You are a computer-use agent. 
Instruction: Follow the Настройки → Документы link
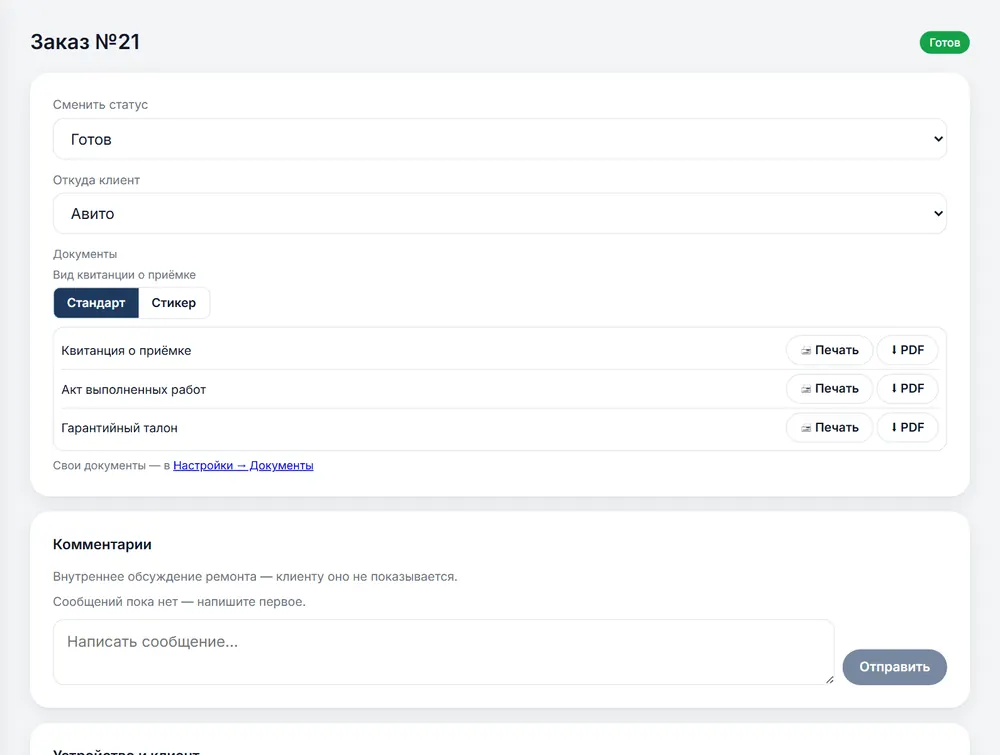[243, 465]
